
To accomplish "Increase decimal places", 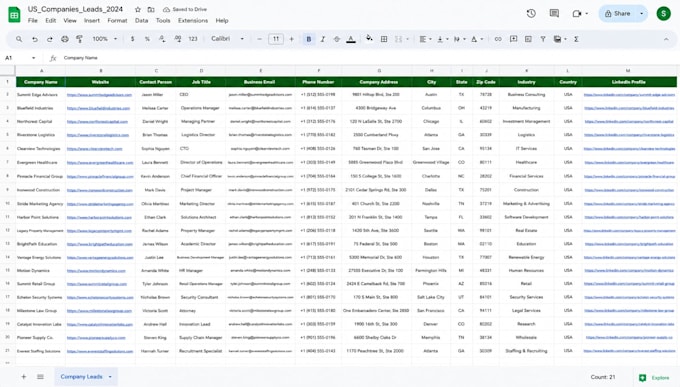I will [x=178, y=39].
